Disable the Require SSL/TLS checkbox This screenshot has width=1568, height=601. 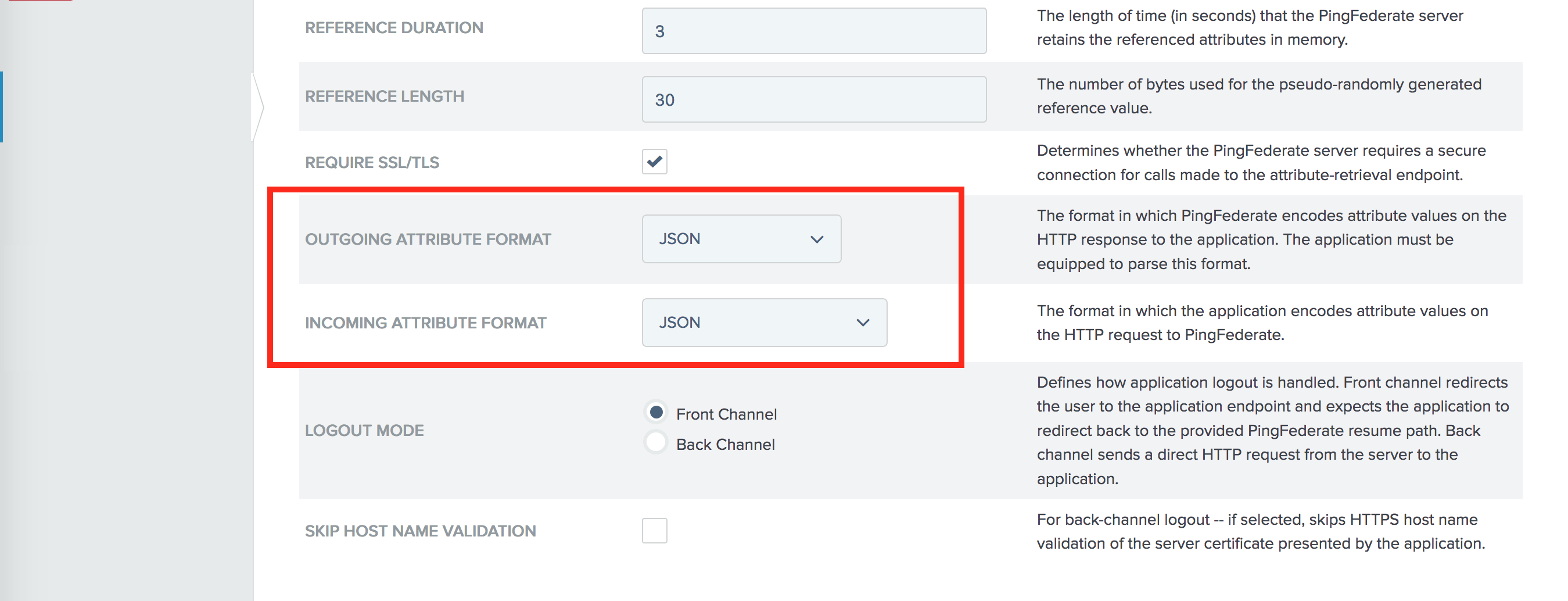[654, 162]
